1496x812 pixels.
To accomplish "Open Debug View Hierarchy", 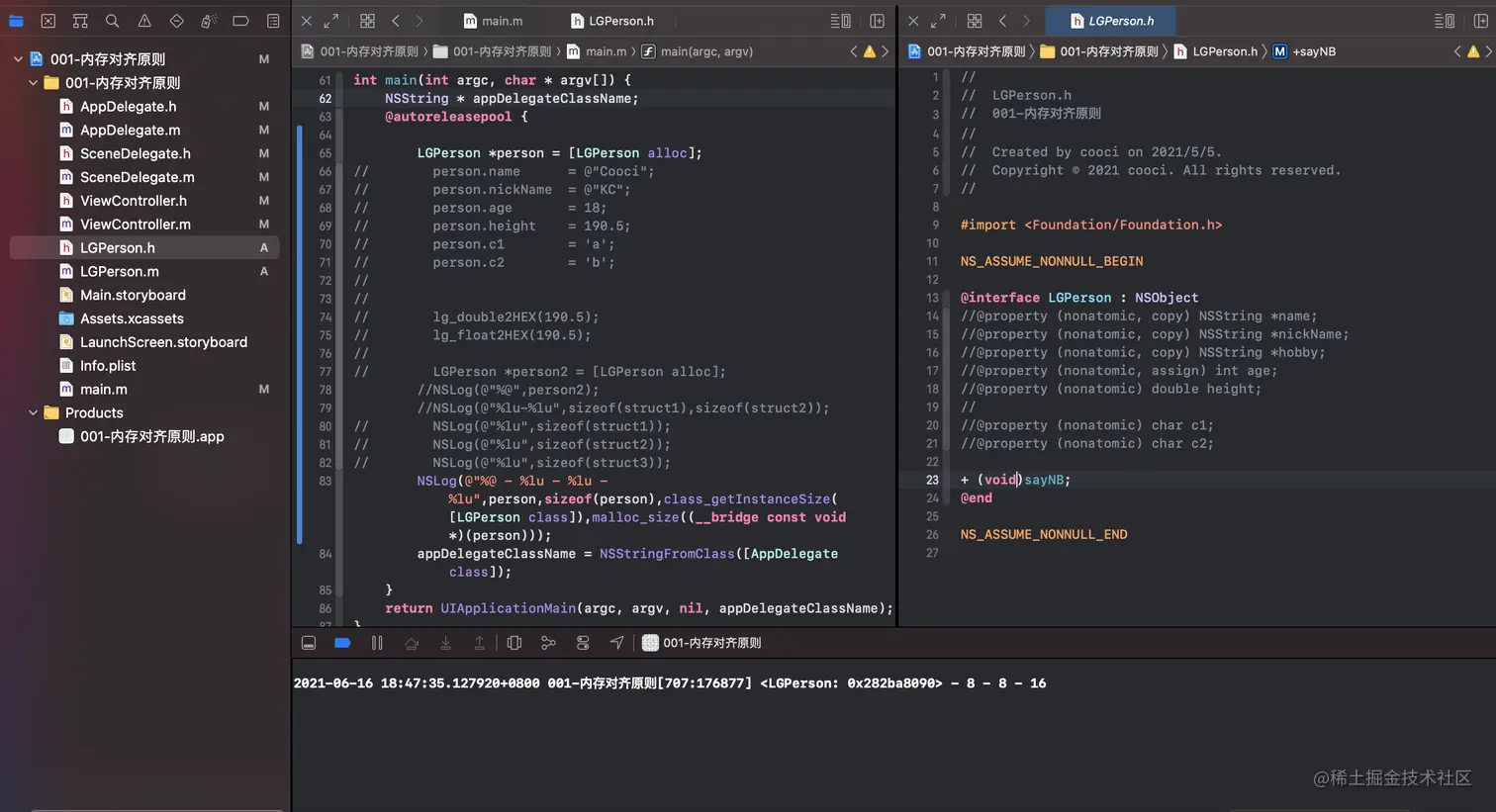I will 514,643.
